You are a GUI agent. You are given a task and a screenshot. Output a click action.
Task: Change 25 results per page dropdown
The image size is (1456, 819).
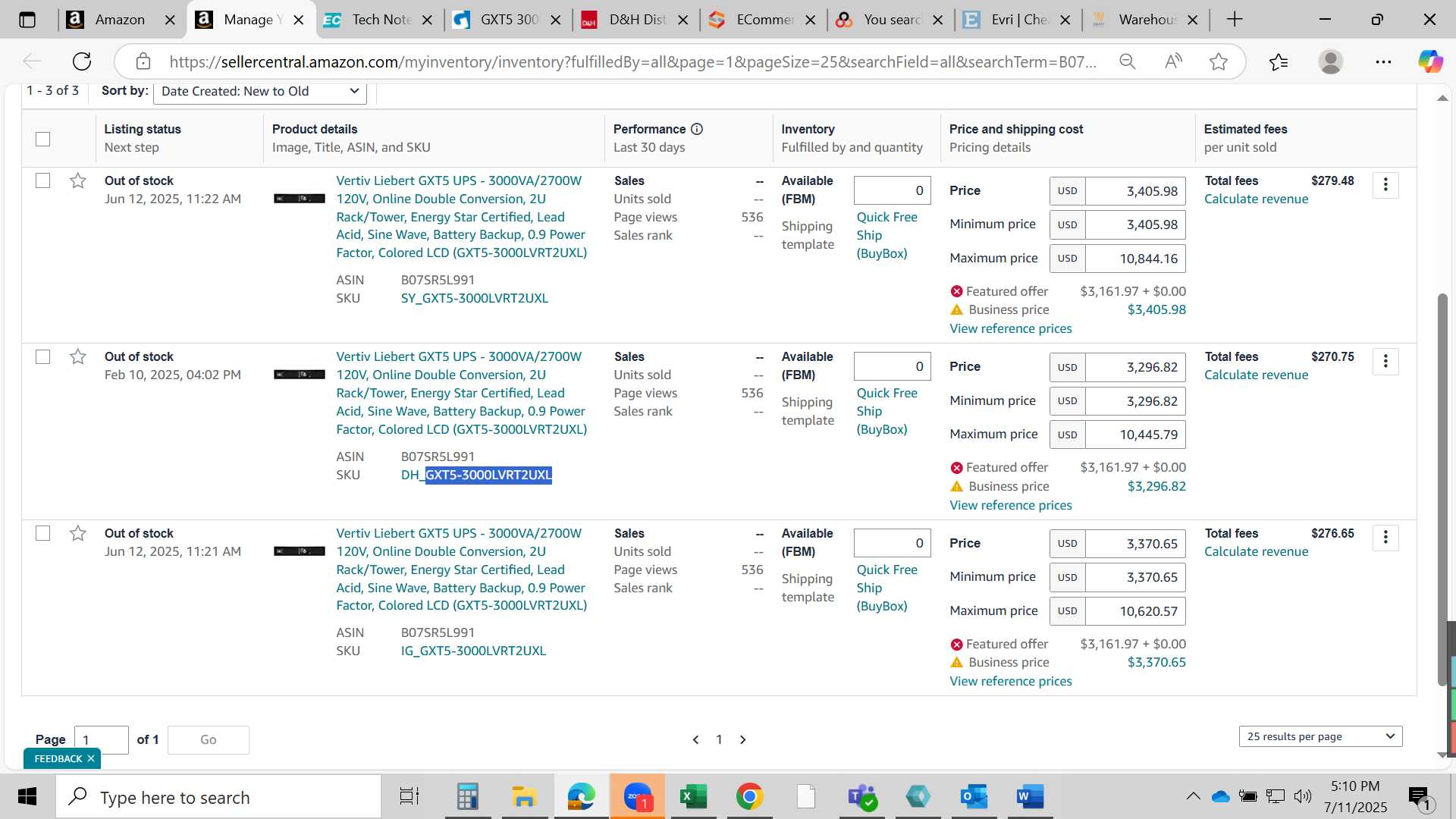click(x=1320, y=736)
